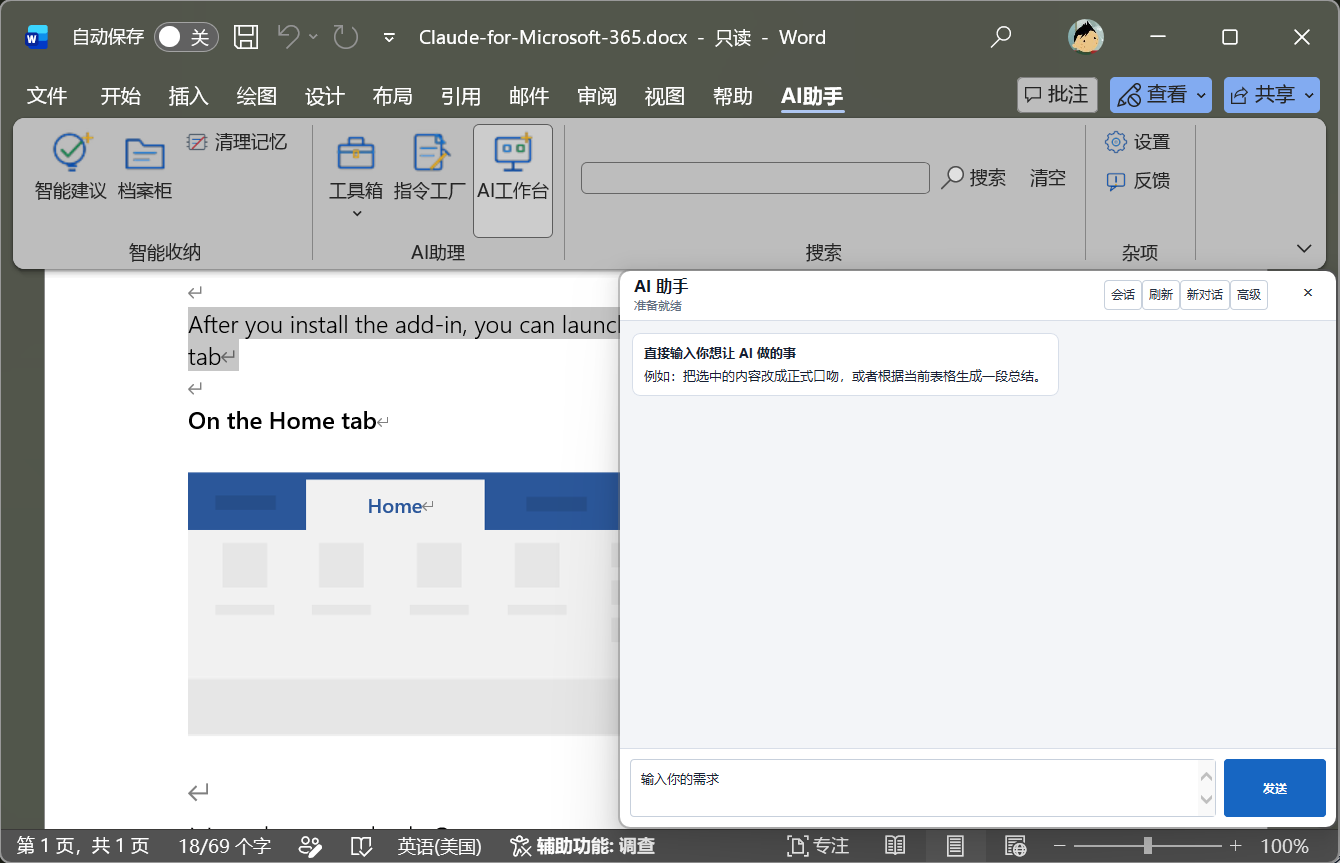Viewport: 1340px width, 863px height.
Task: Switch to the 审阅 ribbon tab
Action: (597, 96)
